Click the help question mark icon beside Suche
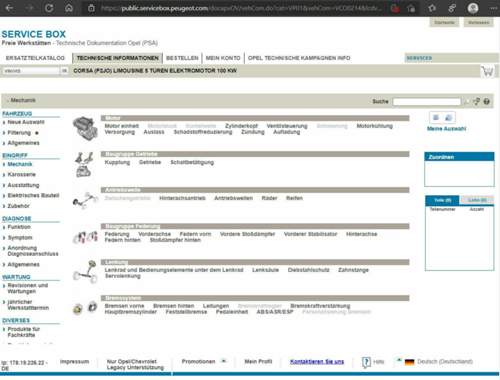 (x=487, y=101)
